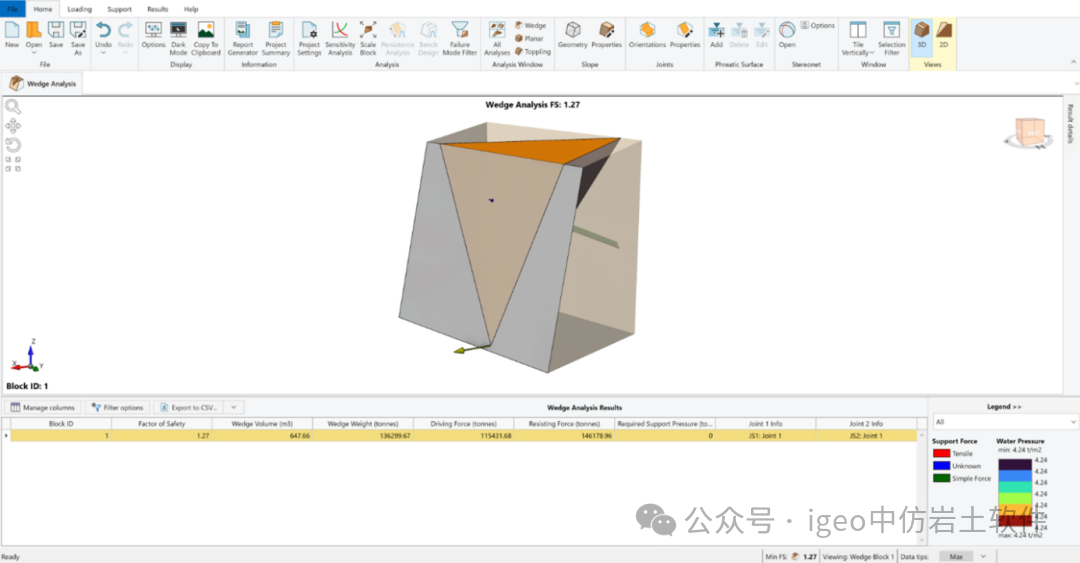
Task: Open Joint Orientations
Action: (647, 34)
